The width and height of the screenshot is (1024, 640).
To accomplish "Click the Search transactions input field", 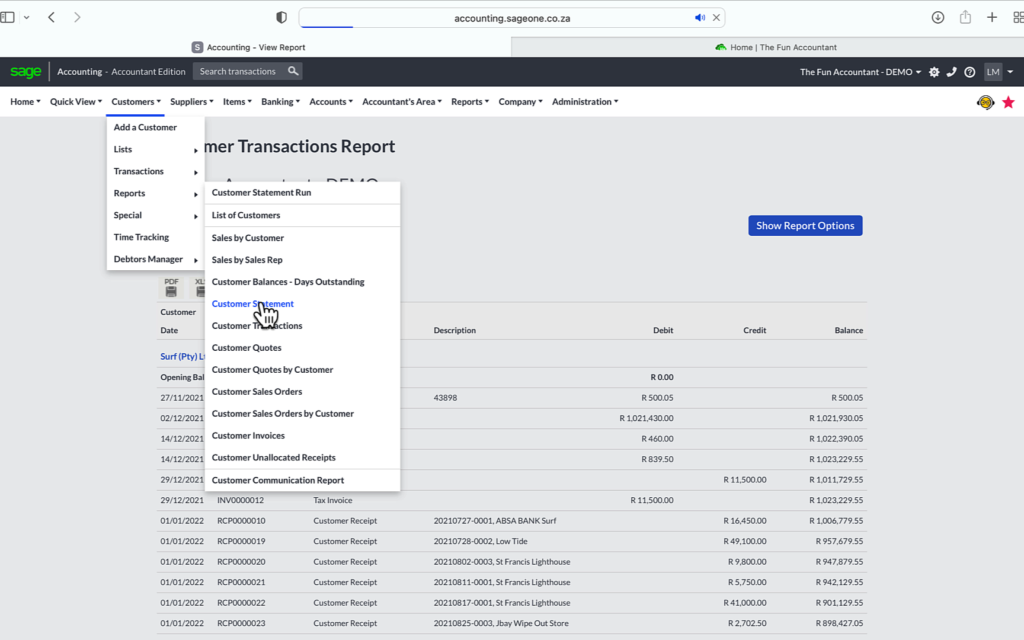I will click(x=240, y=71).
